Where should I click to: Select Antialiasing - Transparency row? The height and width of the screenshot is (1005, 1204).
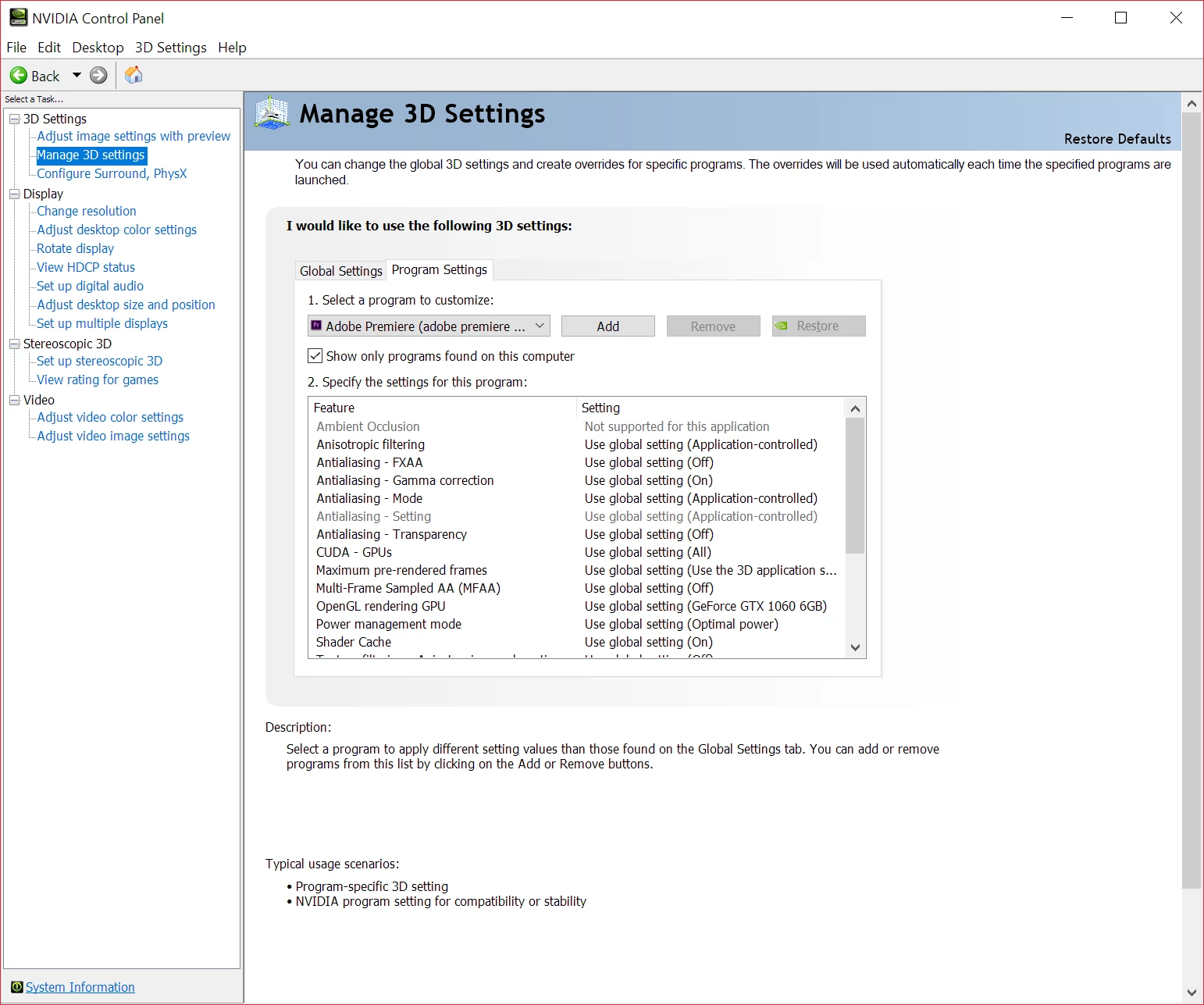tap(577, 534)
